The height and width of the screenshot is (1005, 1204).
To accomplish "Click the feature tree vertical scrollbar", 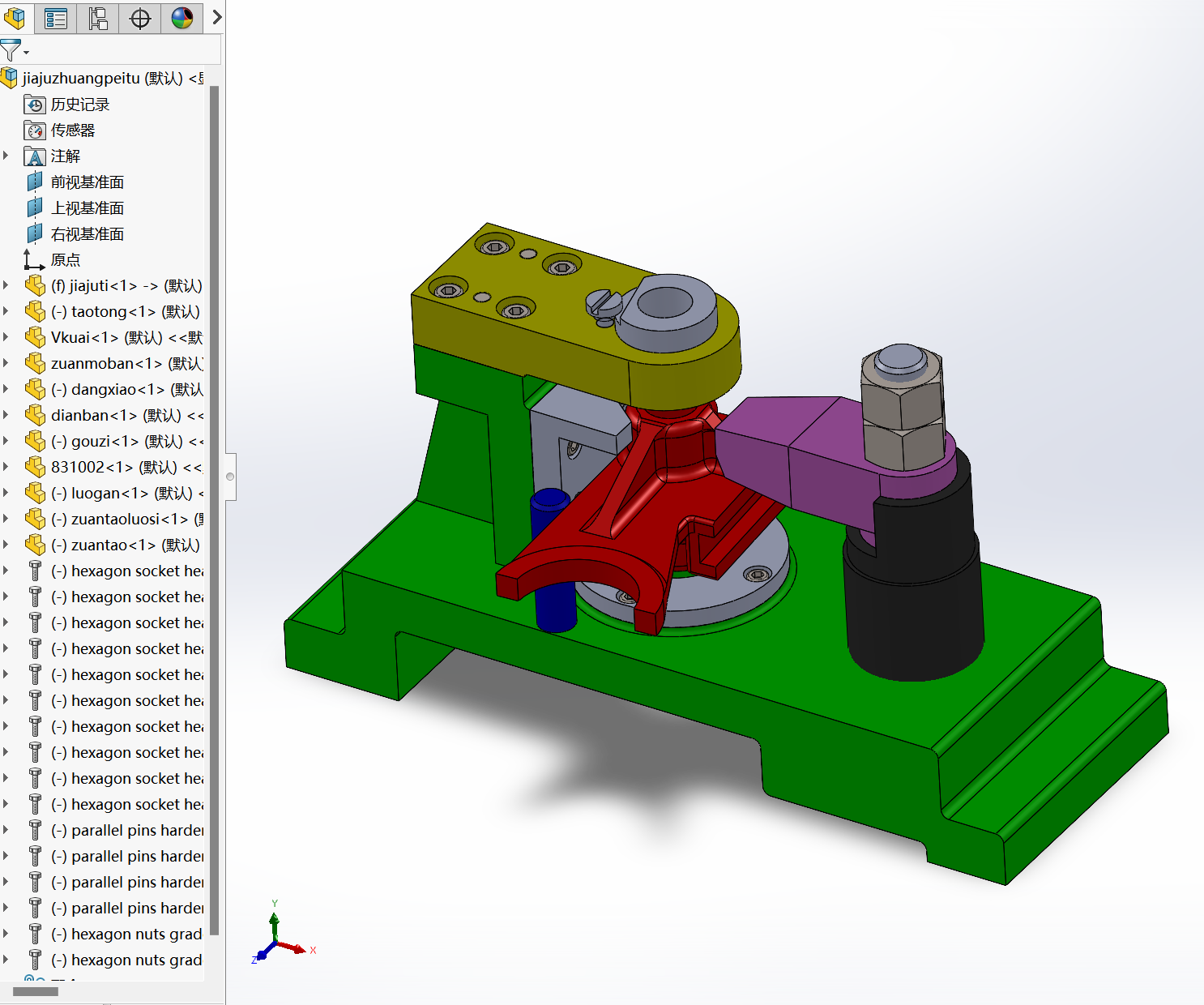I will click(214, 486).
